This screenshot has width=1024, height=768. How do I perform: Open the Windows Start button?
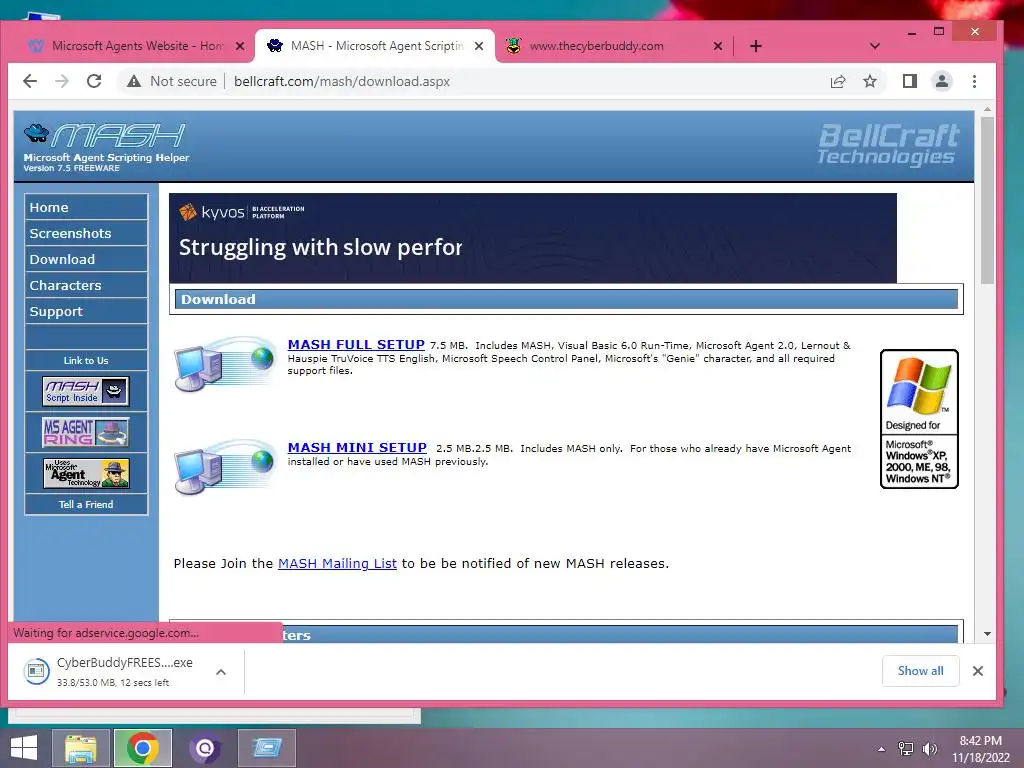(24, 748)
